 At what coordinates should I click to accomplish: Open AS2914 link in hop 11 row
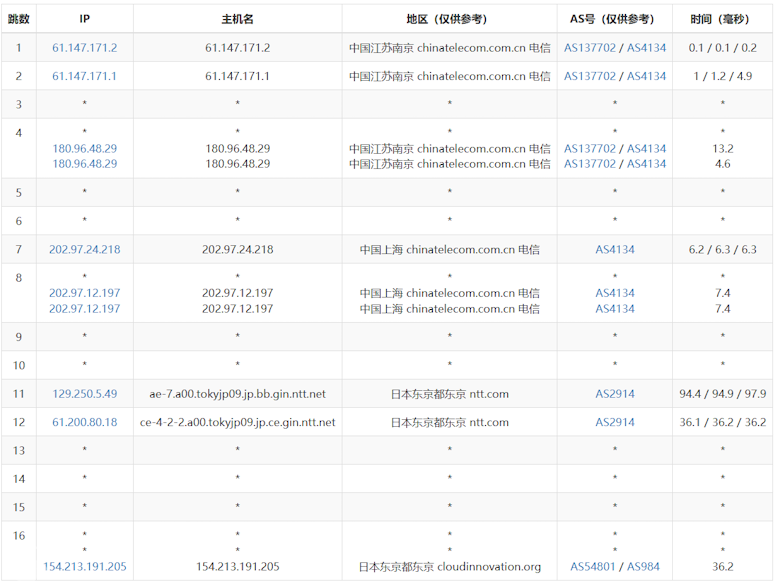[x=615, y=394]
